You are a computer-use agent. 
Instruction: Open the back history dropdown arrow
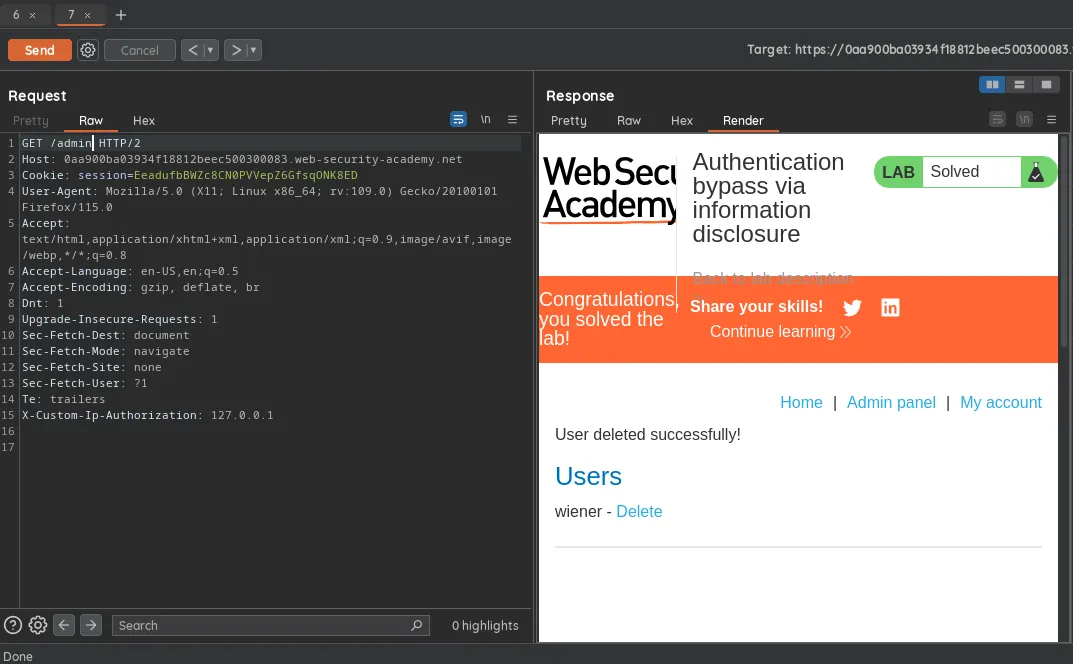(211, 50)
